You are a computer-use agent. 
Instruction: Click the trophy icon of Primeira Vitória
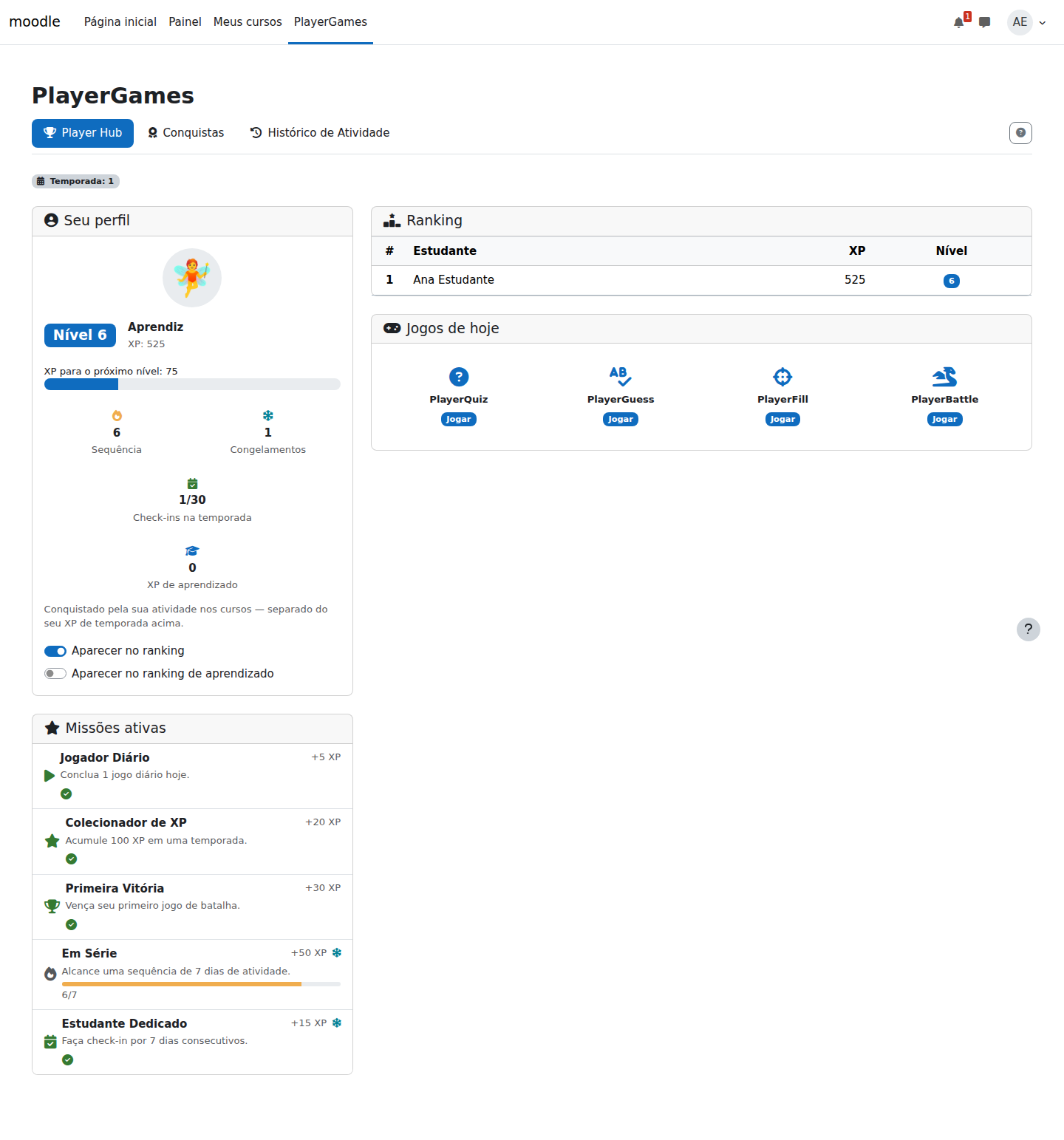[x=52, y=907]
